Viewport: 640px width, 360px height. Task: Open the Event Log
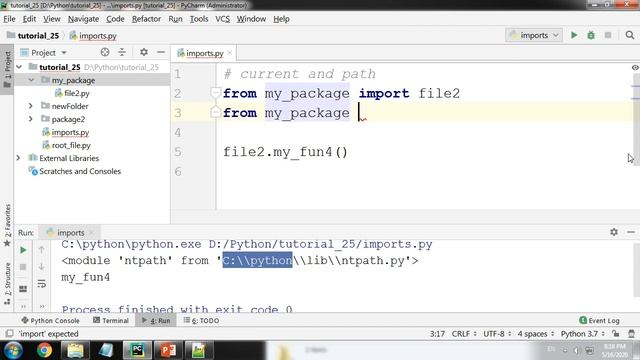point(599,320)
